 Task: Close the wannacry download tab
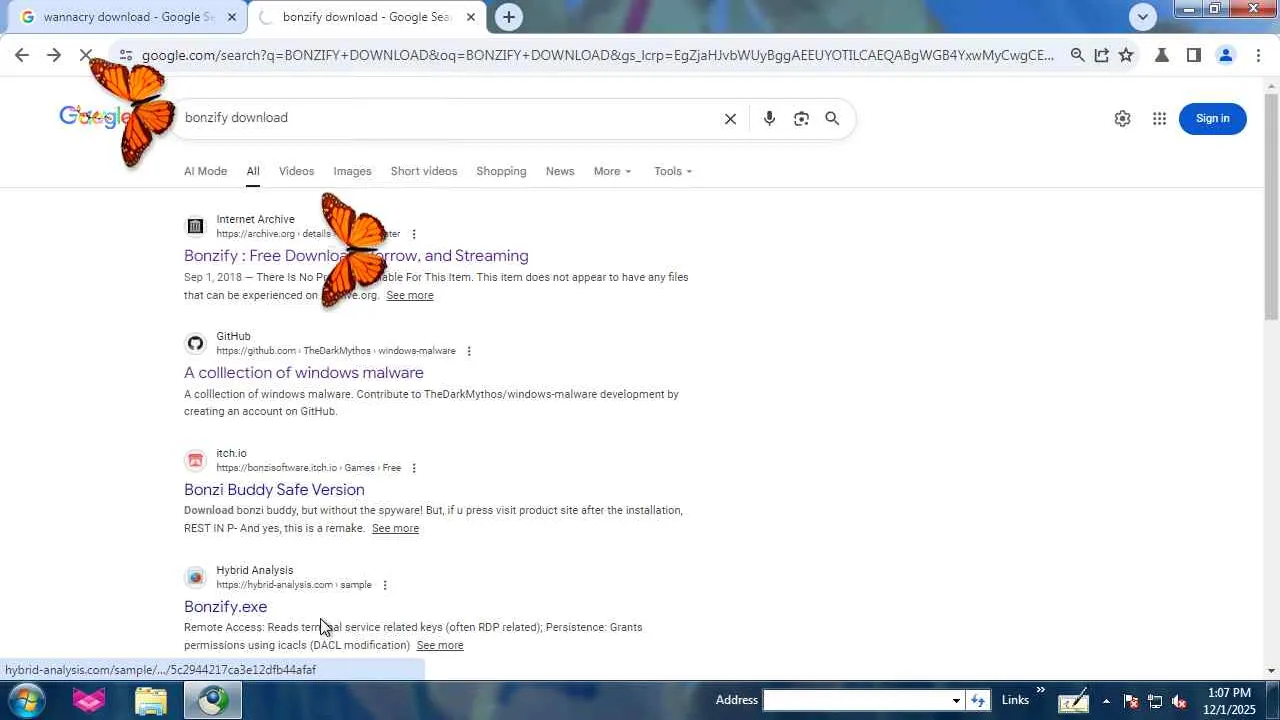(232, 17)
